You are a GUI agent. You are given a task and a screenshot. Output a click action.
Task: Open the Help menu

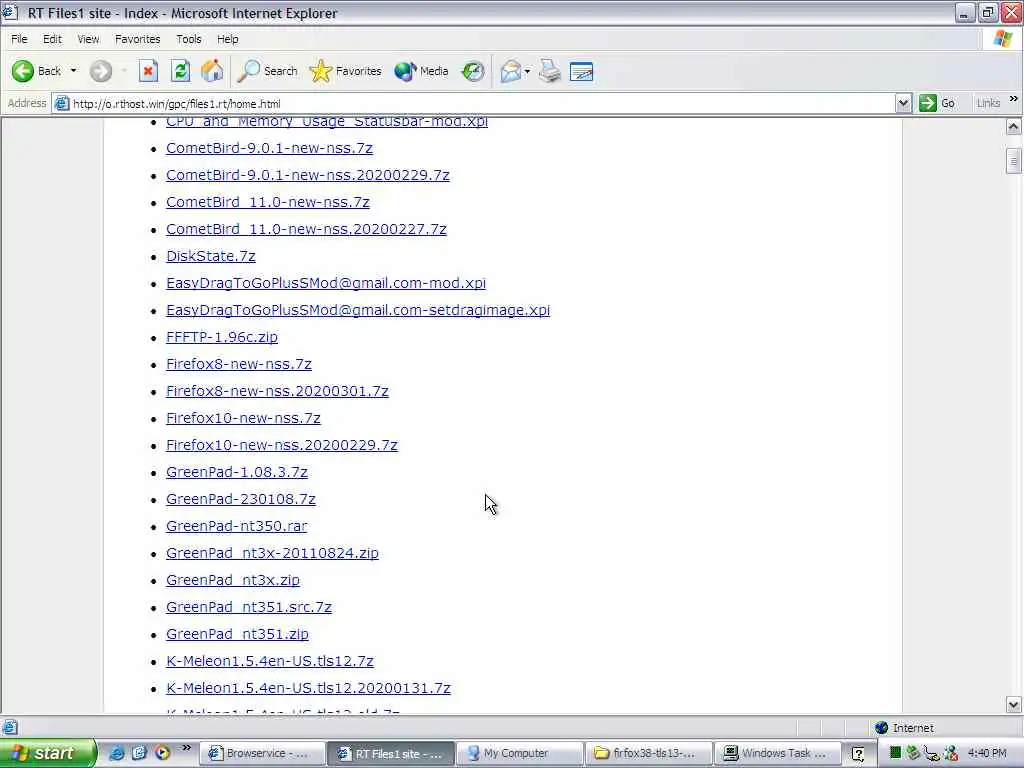pyautogui.click(x=227, y=39)
